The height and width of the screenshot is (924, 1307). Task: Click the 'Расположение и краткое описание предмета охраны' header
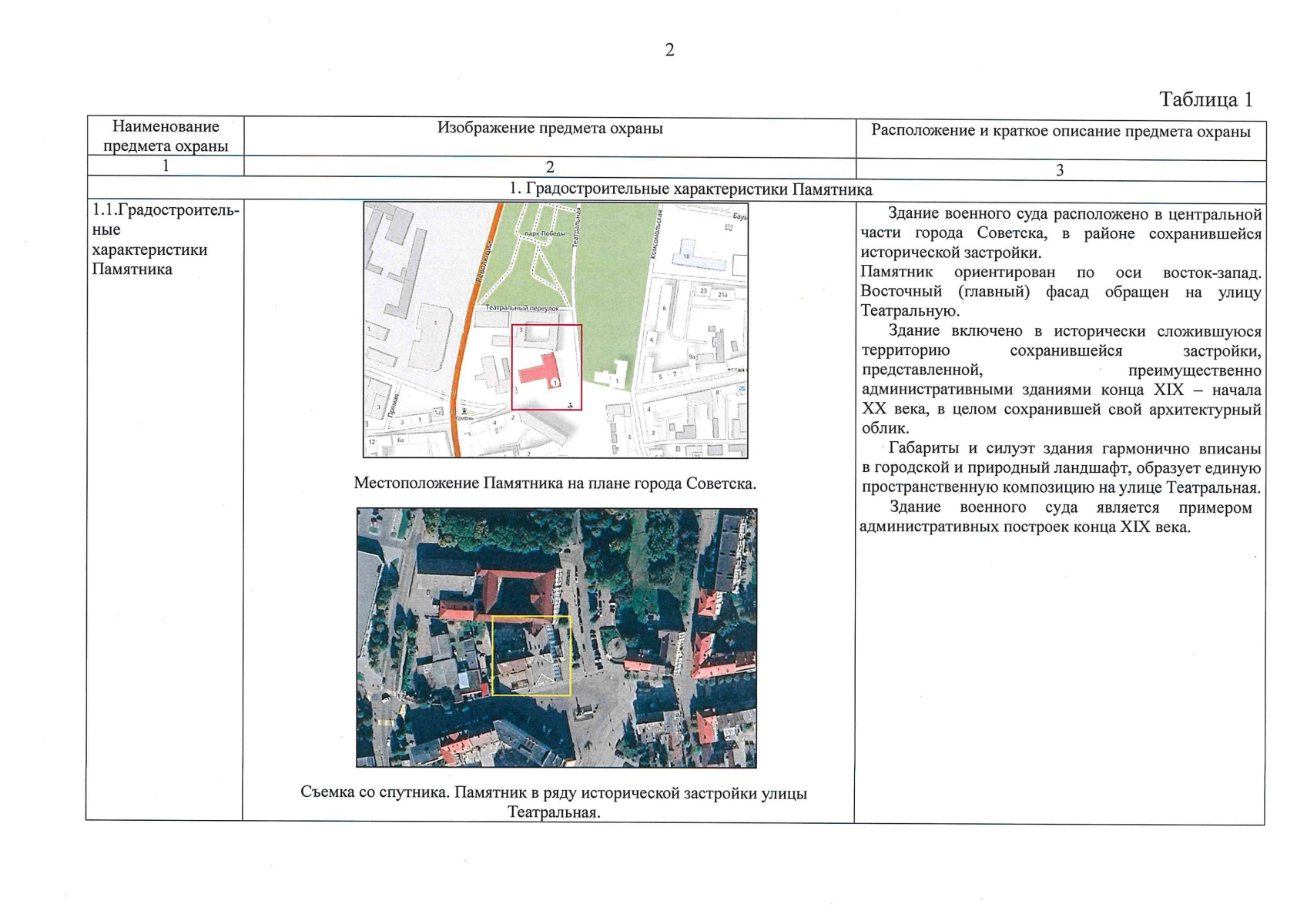coord(1060,131)
